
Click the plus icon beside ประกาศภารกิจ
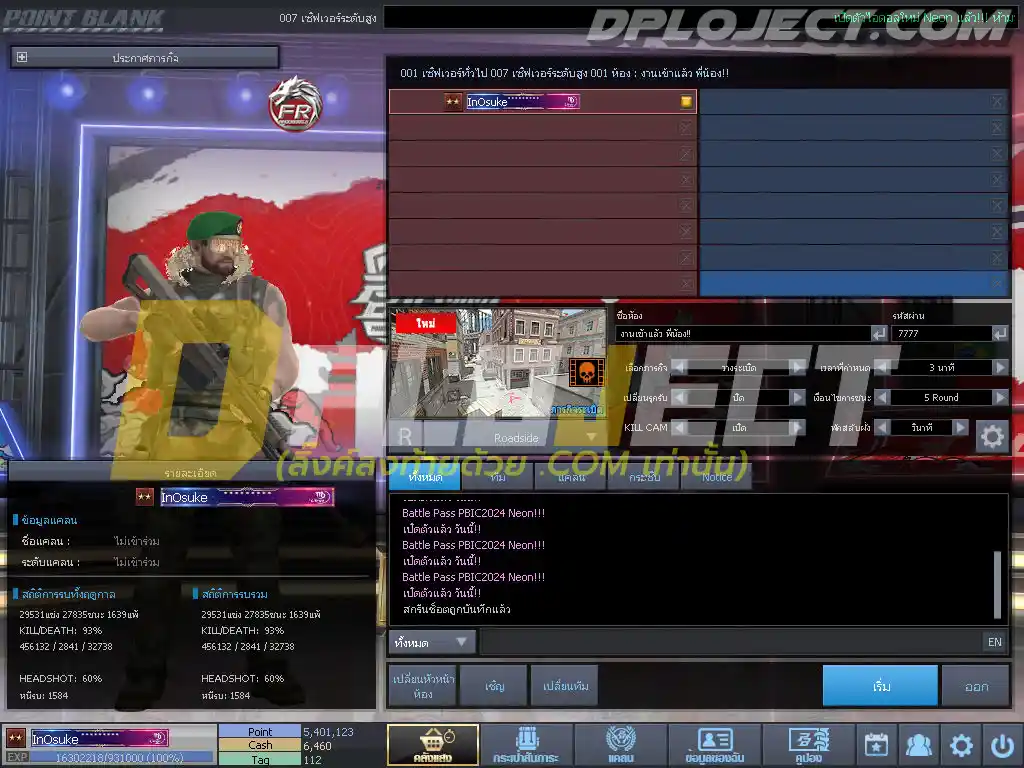tap(22, 57)
